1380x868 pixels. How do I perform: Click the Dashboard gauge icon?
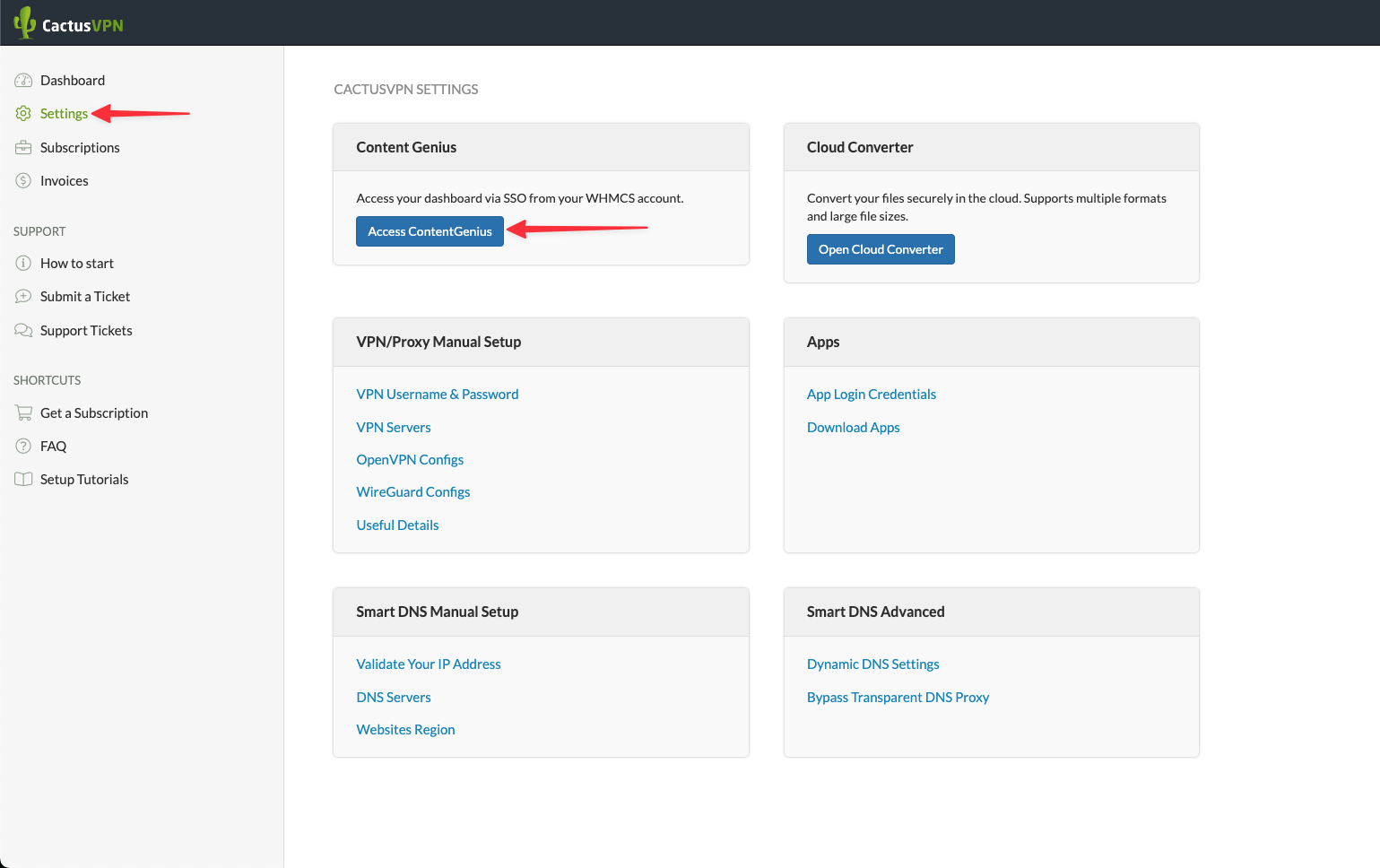click(23, 81)
